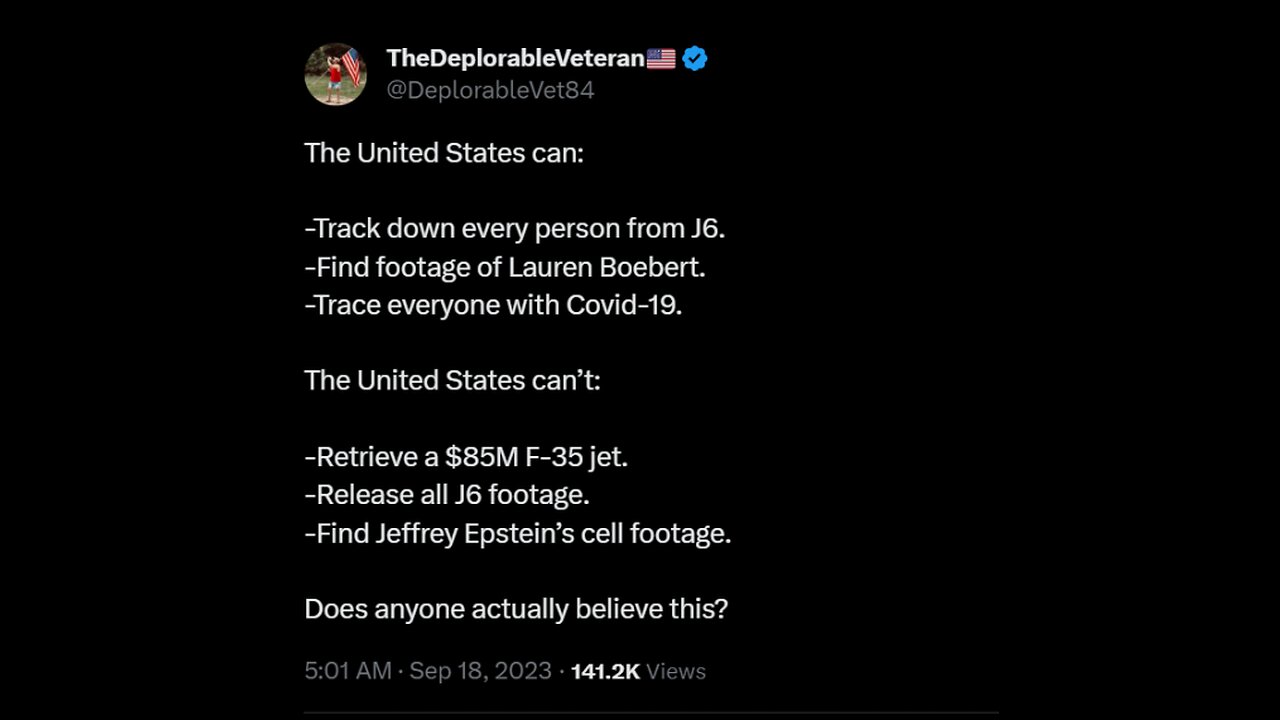Click the 141.2K view count

[605, 672]
